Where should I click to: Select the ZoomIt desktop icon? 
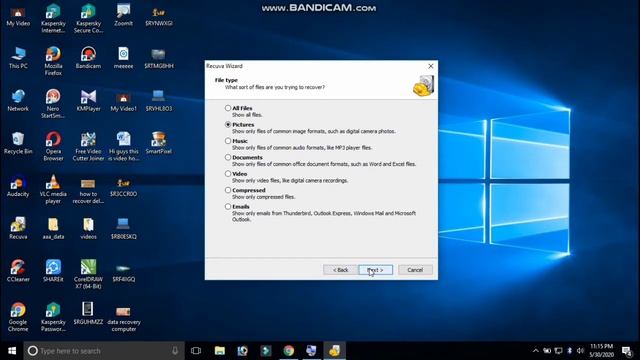(123, 16)
